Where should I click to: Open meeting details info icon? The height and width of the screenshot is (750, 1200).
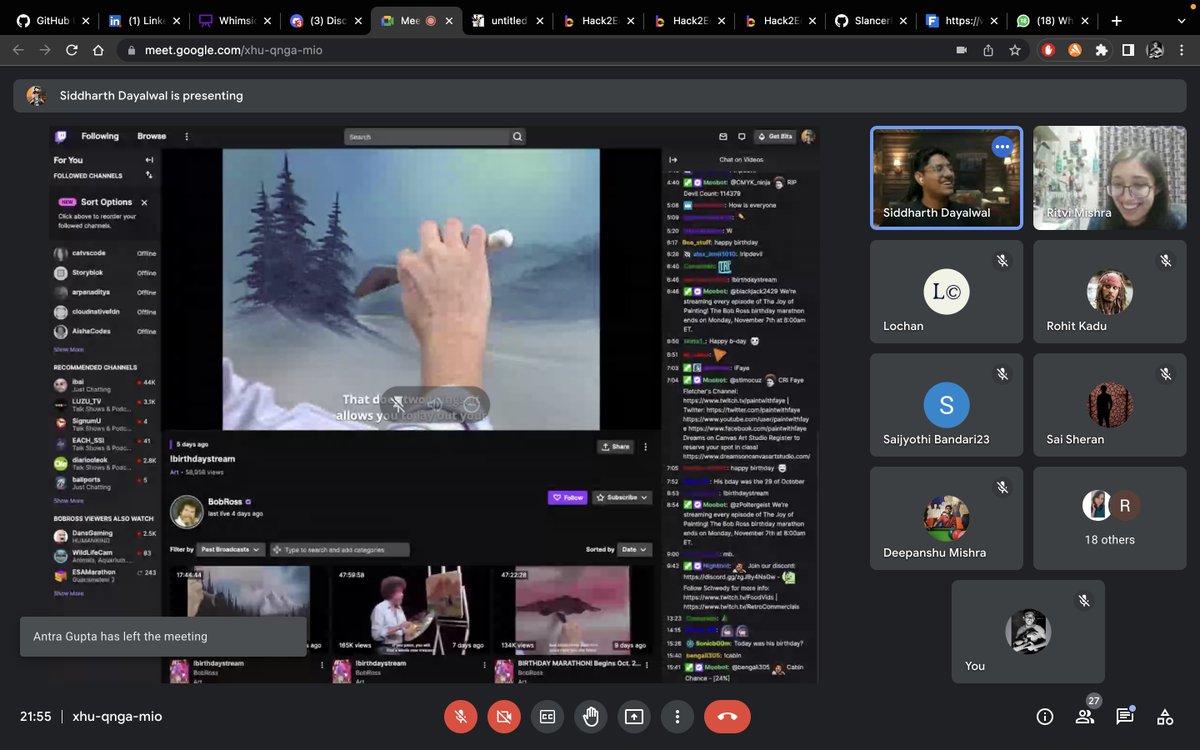(1045, 716)
